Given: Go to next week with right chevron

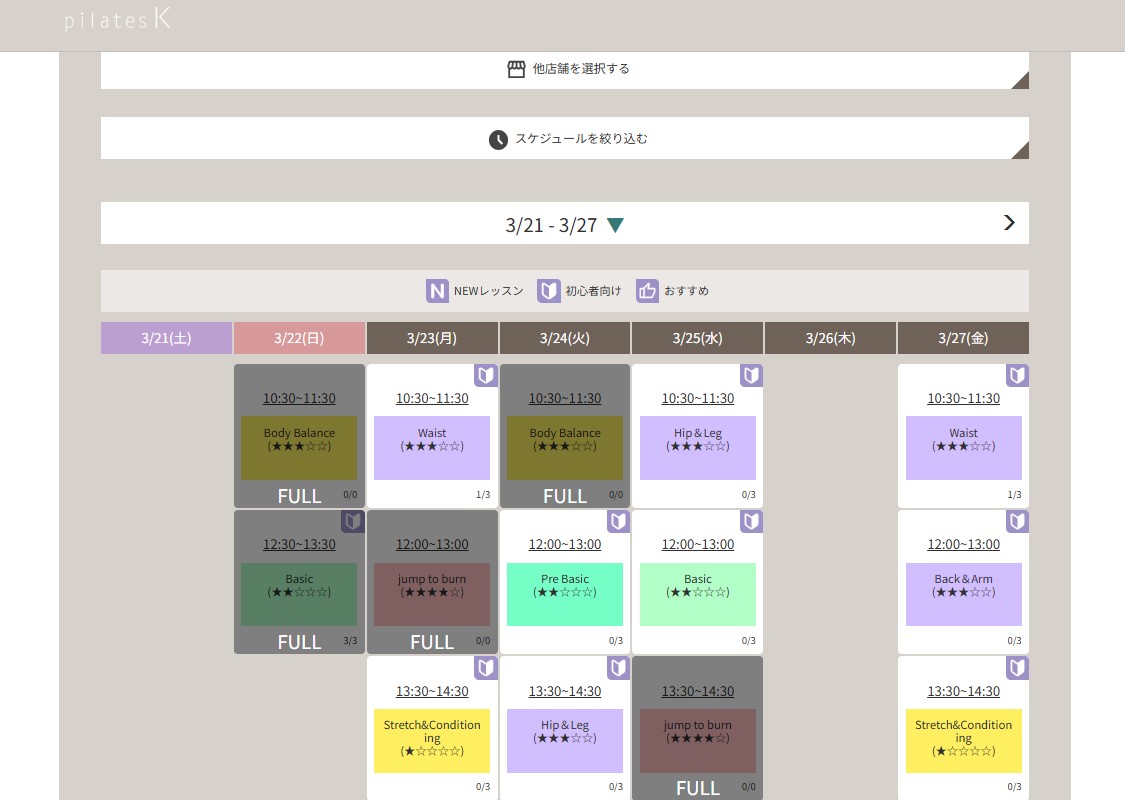Looking at the screenshot, I should (1009, 223).
